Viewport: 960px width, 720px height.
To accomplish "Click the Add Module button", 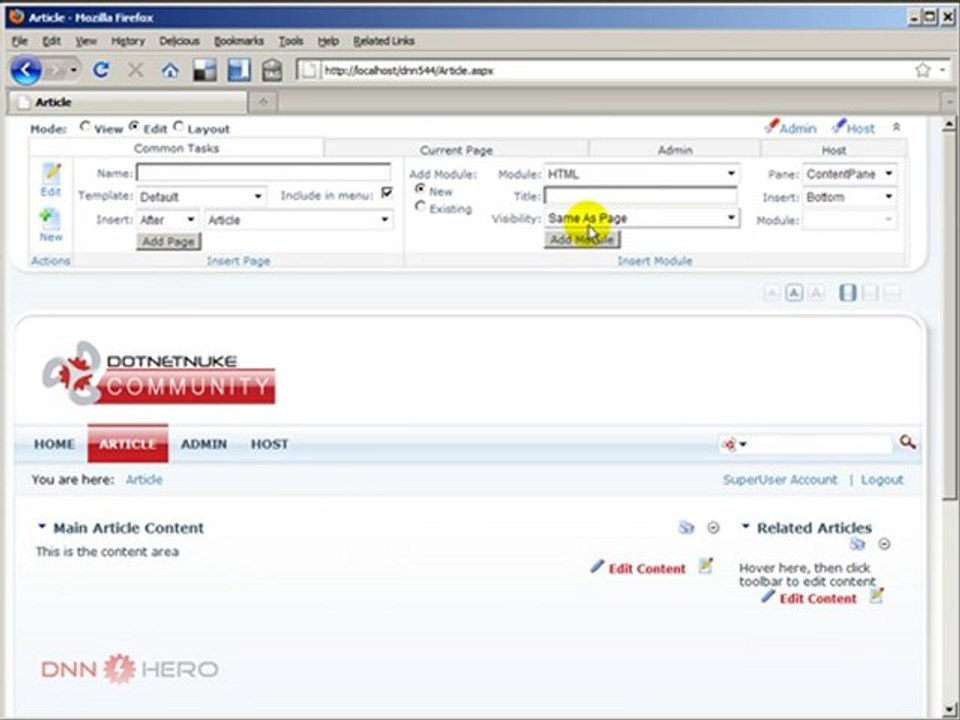I will pyautogui.click(x=582, y=239).
